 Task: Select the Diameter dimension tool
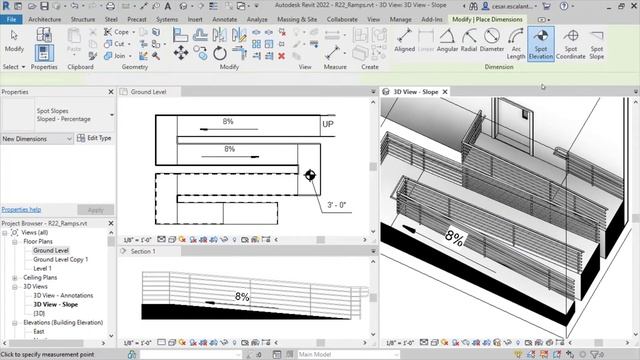click(492, 40)
